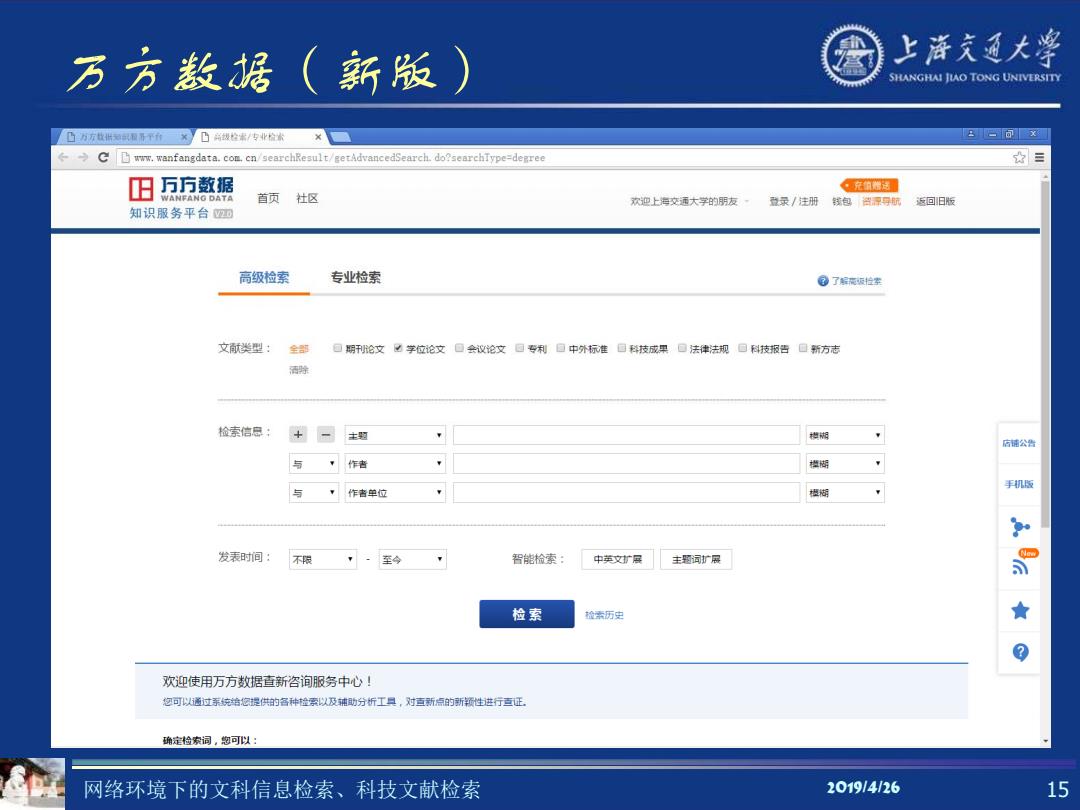Go to 首页 in site navigation
The image size is (1080, 810).
268,198
